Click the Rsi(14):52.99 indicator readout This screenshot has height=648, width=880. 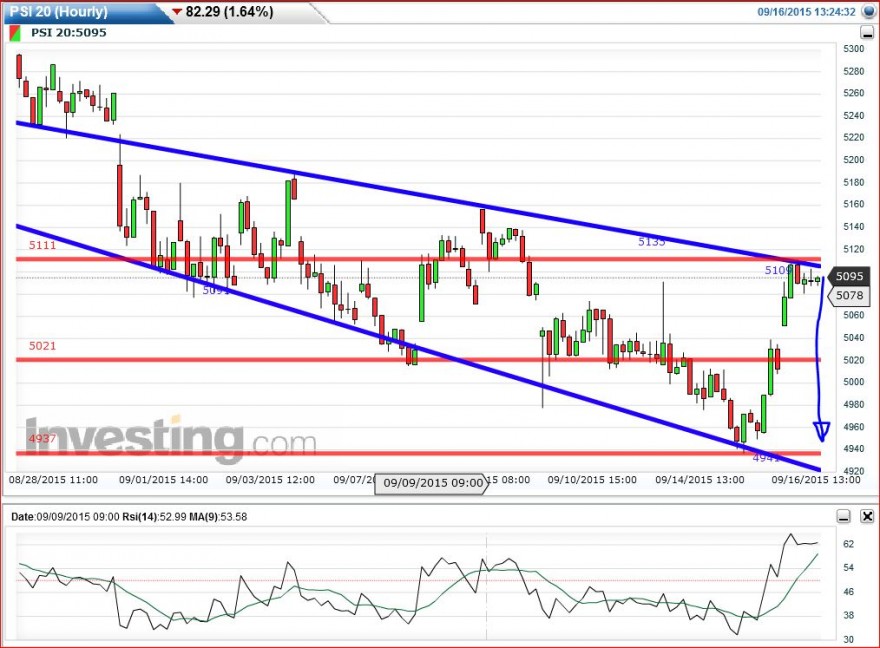(154, 517)
